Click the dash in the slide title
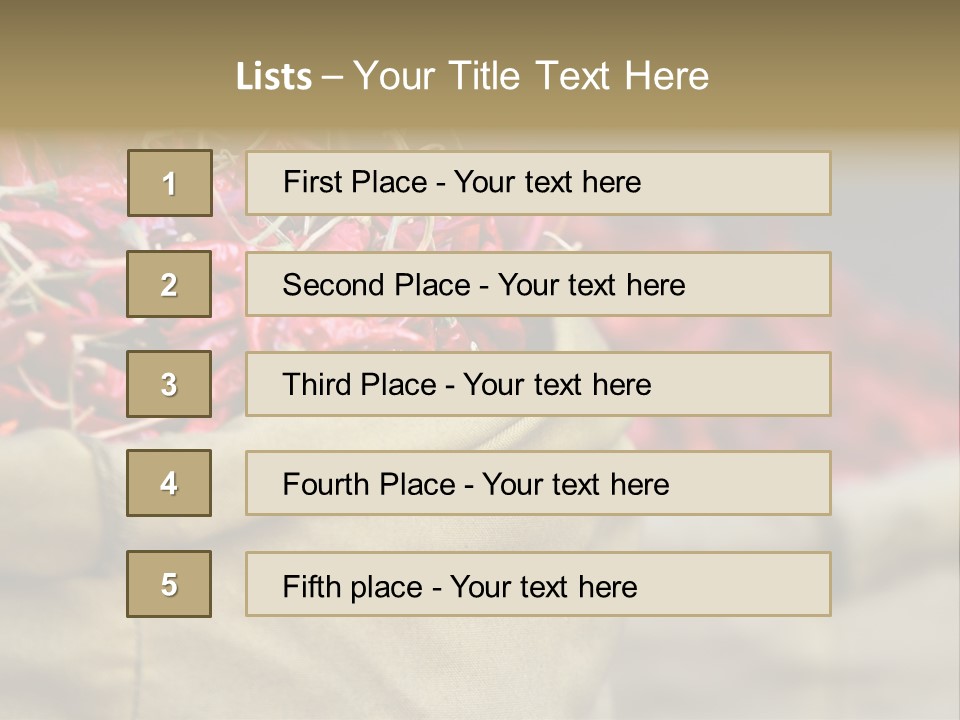Screen dimensions: 960x720 [x=332, y=77]
